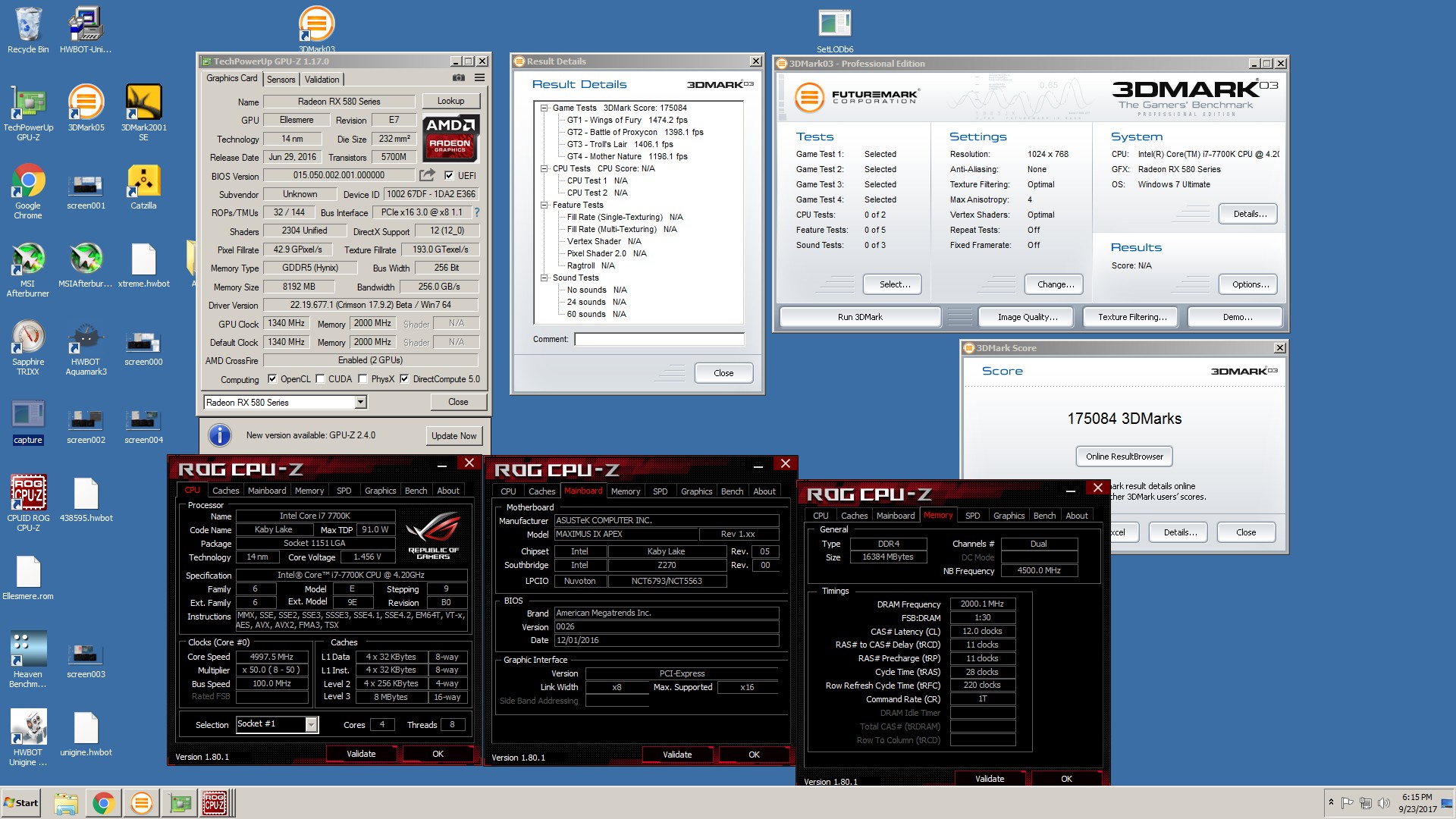Open HWBOT Aquamark3 desktop icon
This screenshot has width=1456, height=819.
pyautogui.click(x=86, y=348)
